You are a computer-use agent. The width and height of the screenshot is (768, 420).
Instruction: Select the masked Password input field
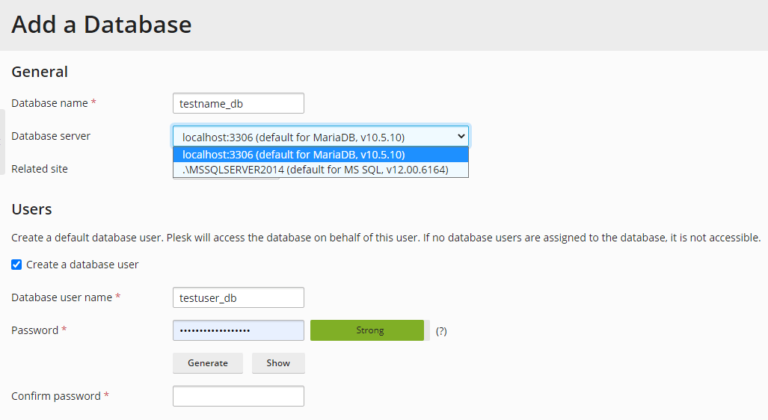pos(238,330)
